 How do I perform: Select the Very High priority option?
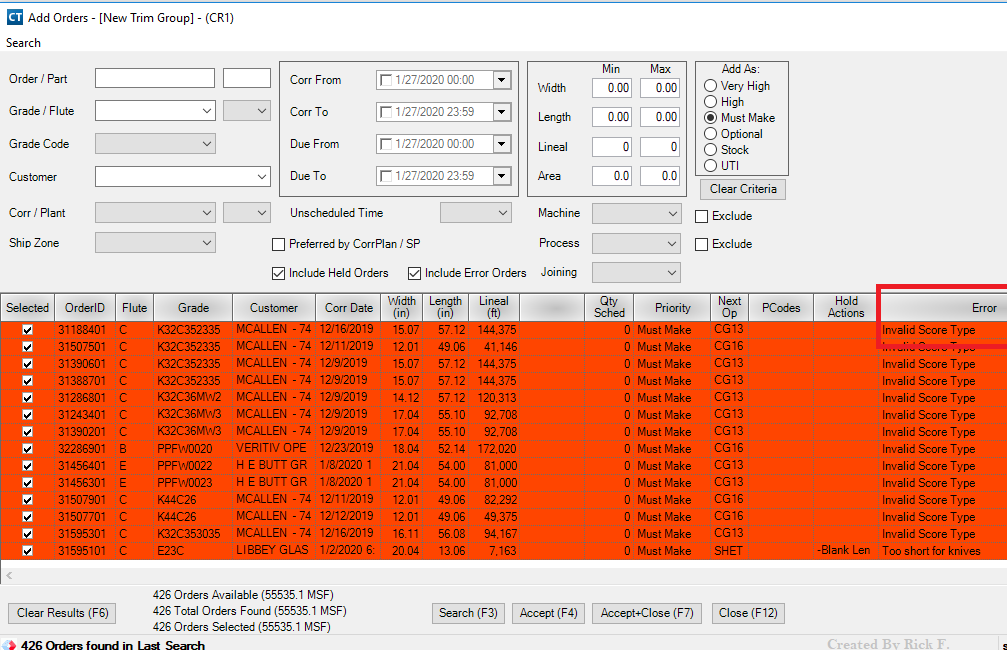point(711,86)
